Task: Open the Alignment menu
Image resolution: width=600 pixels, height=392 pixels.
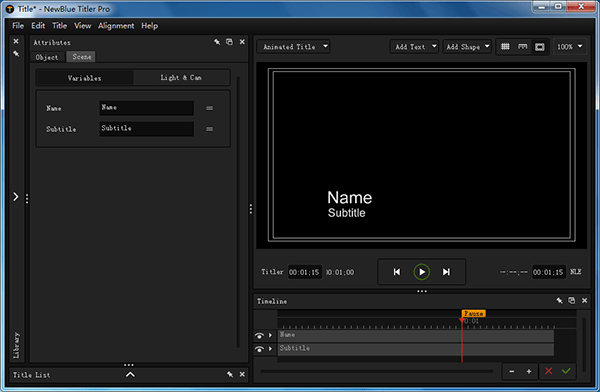Action: [x=116, y=26]
